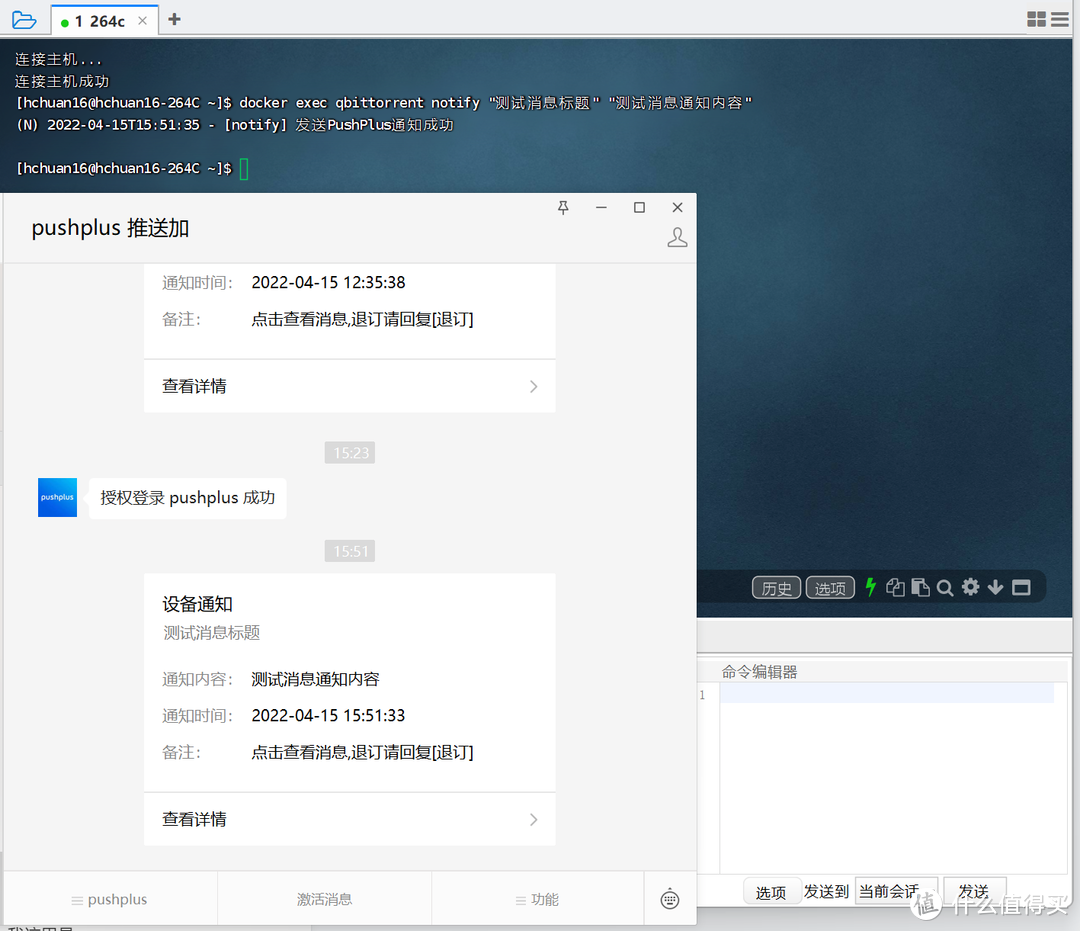Open 查看详情 for the 15:51:33 notification

click(x=349, y=819)
